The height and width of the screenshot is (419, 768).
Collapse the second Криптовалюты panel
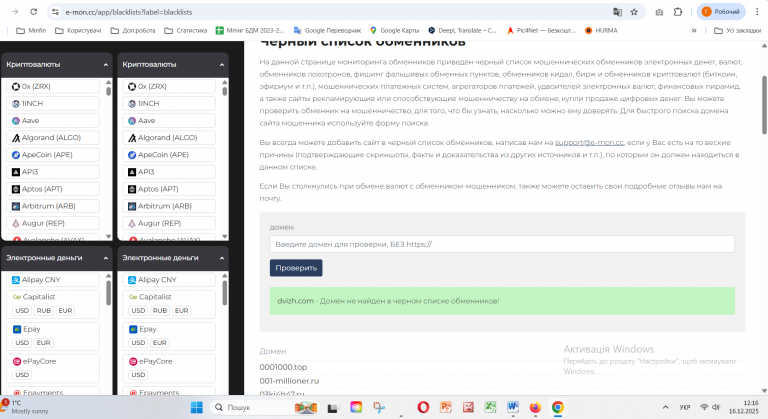click(x=222, y=65)
